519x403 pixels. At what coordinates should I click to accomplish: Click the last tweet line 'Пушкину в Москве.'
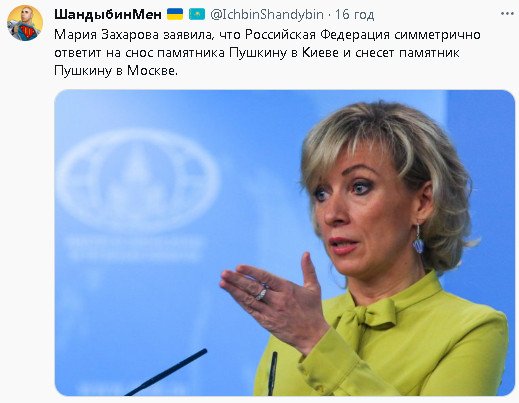click(x=116, y=71)
